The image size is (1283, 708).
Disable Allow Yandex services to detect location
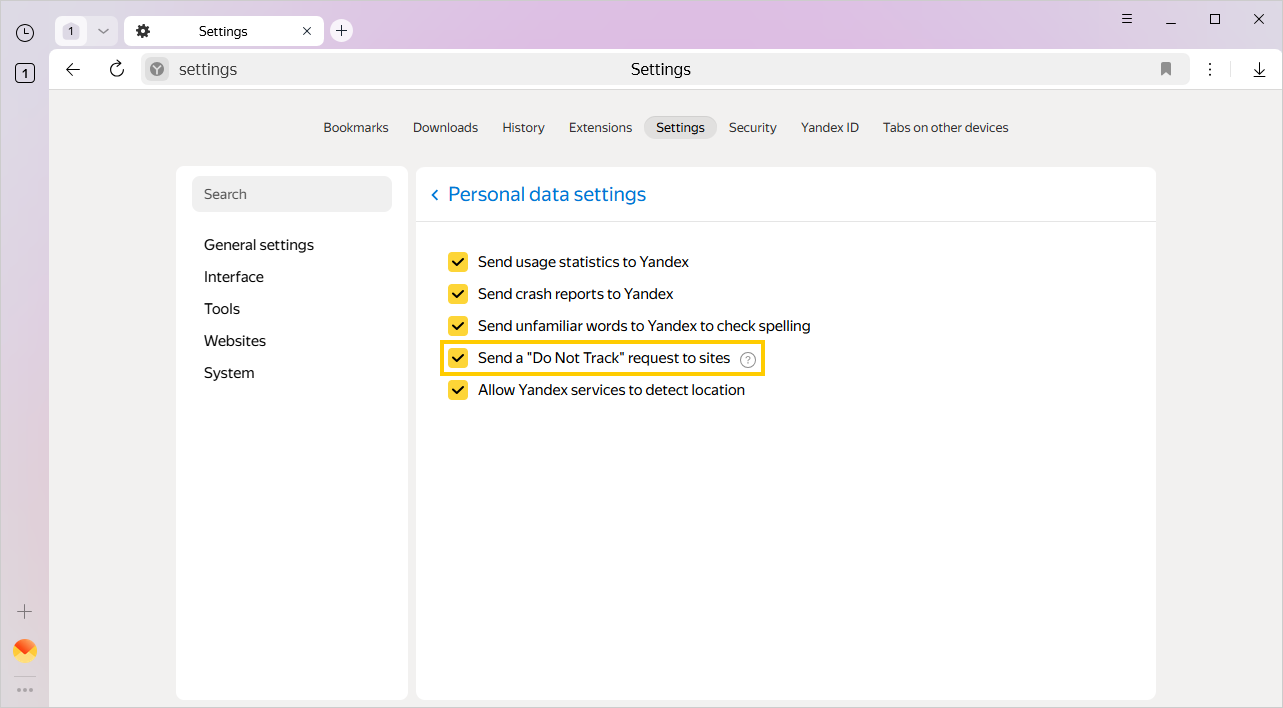click(x=458, y=390)
